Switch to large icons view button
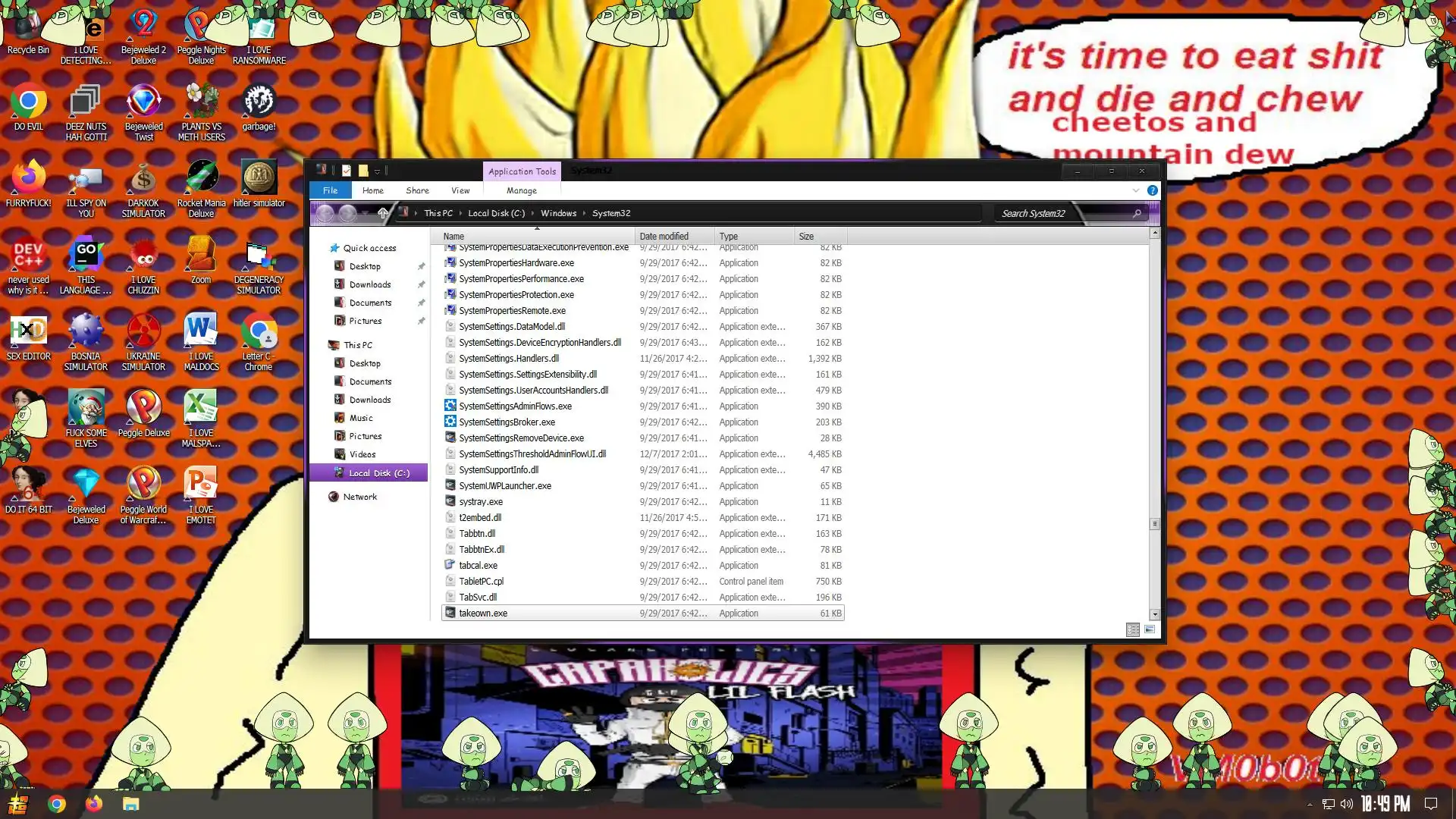 pyautogui.click(x=1150, y=629)
